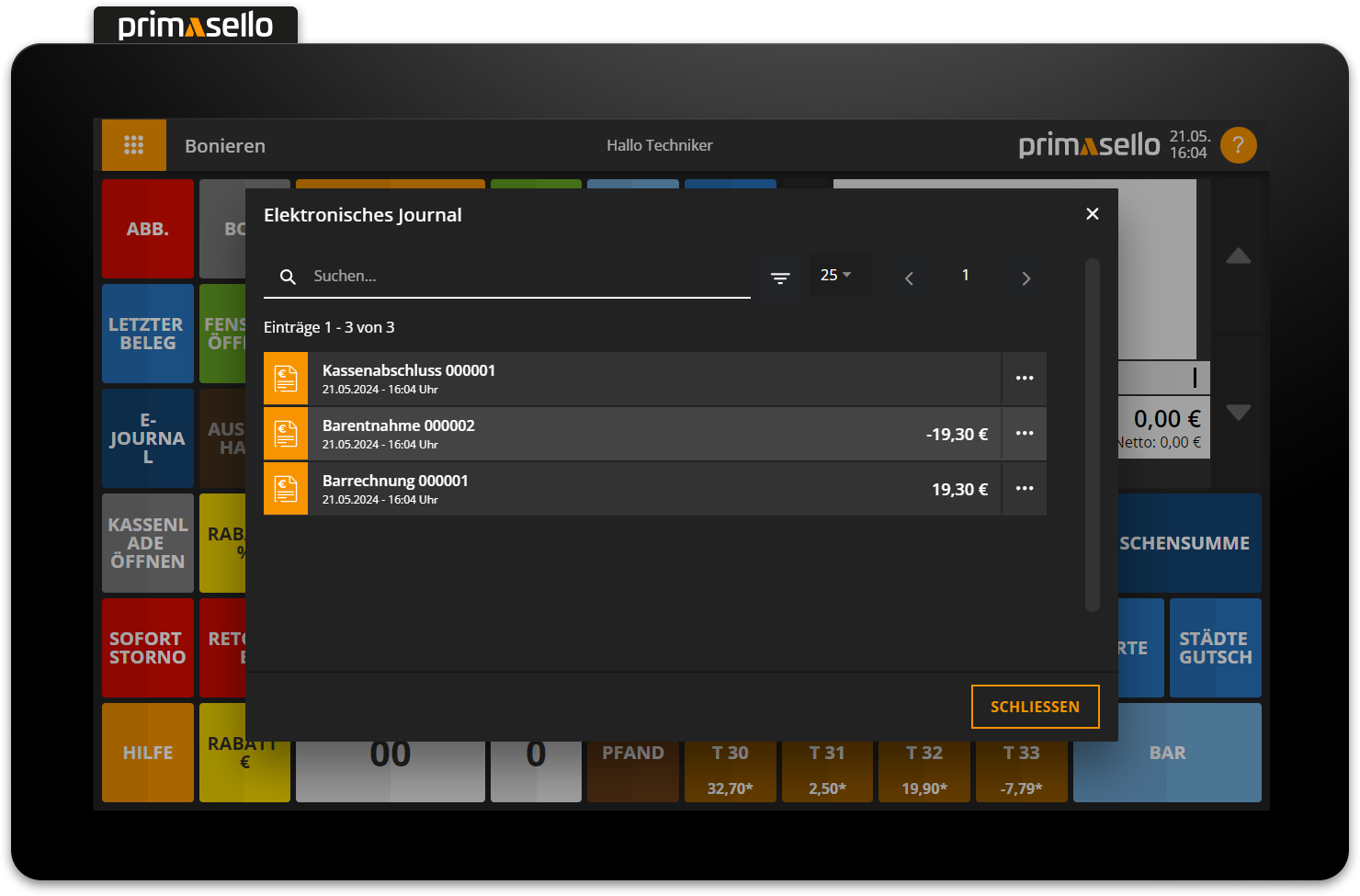Click the journal dialog vertical scrollbar
This screenshot has height=896, width=1360.
(x=1093, y=432)
